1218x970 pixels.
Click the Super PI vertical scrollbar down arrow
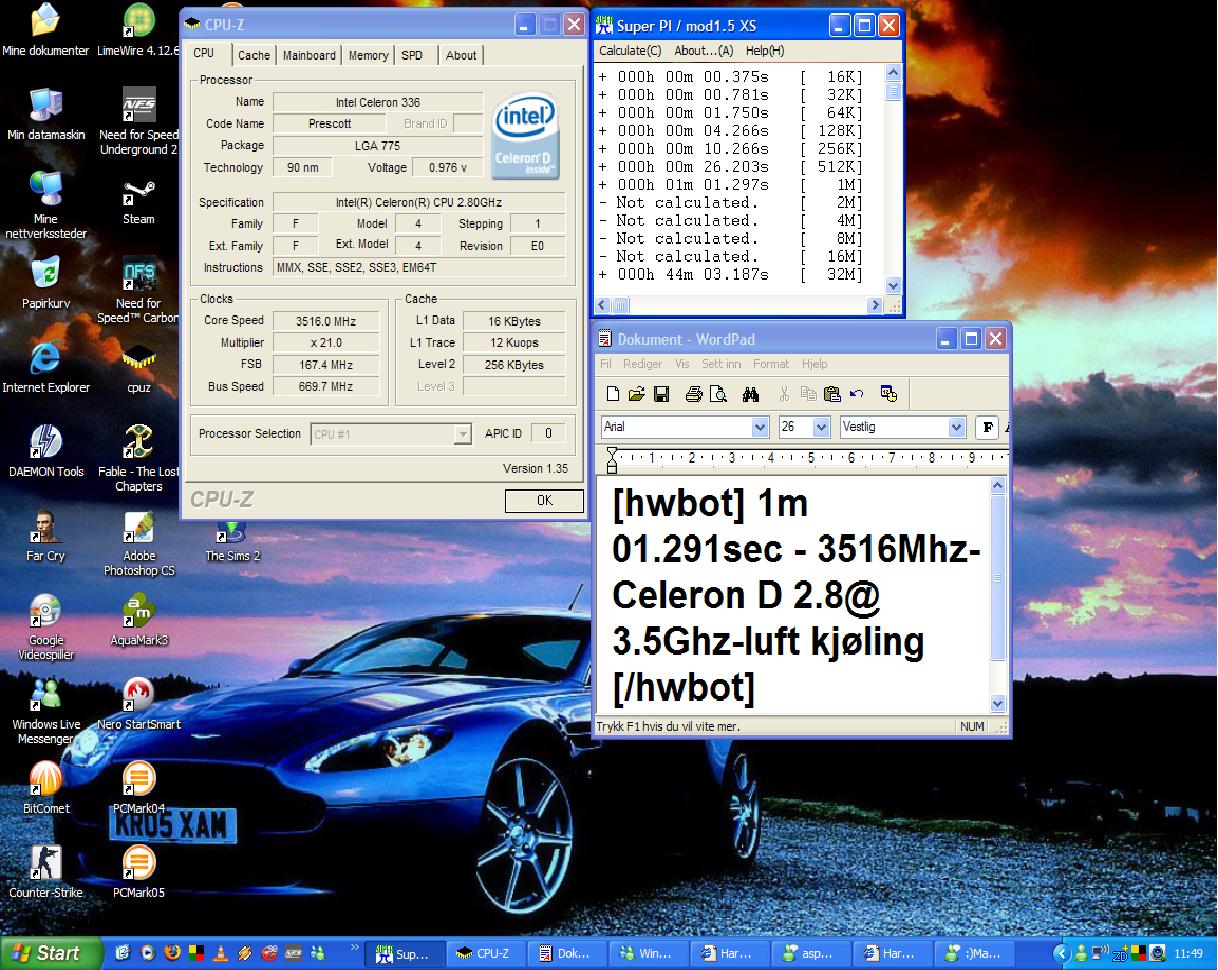point(893,285)
